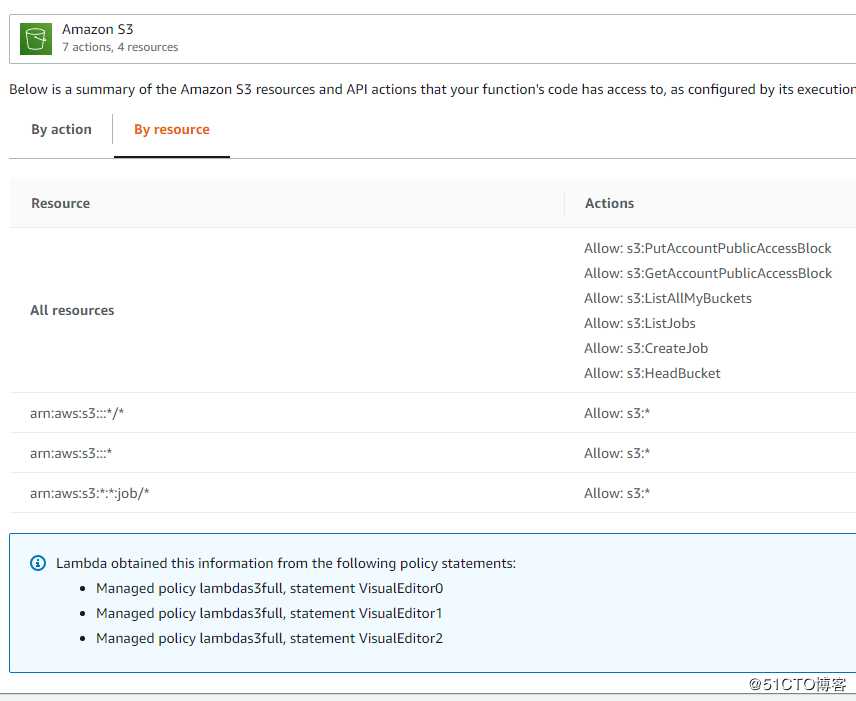Click the Amazon S3 title text

pyautogui.click(x=97, y=29)
